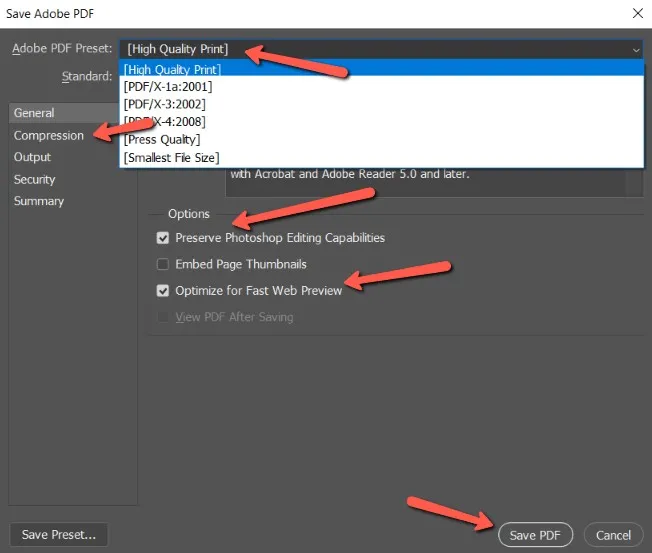Image resolution: width=652 pixels, height=553 pixels.
Task: View the Summary section
Action: coord(39,201)
